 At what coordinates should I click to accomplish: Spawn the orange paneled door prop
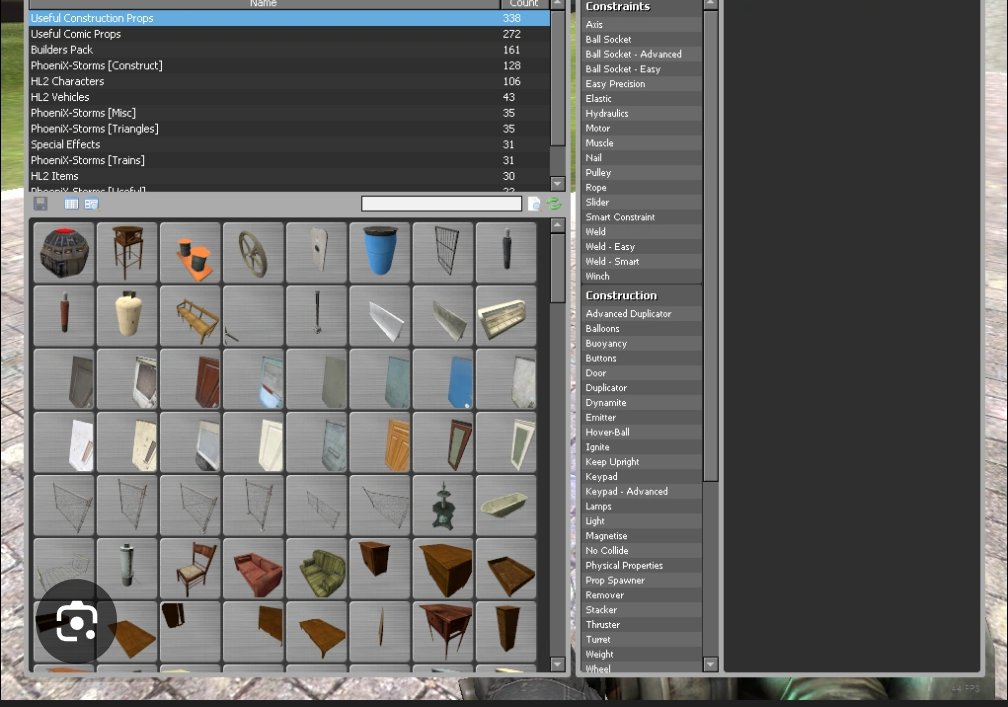(380, 442)
